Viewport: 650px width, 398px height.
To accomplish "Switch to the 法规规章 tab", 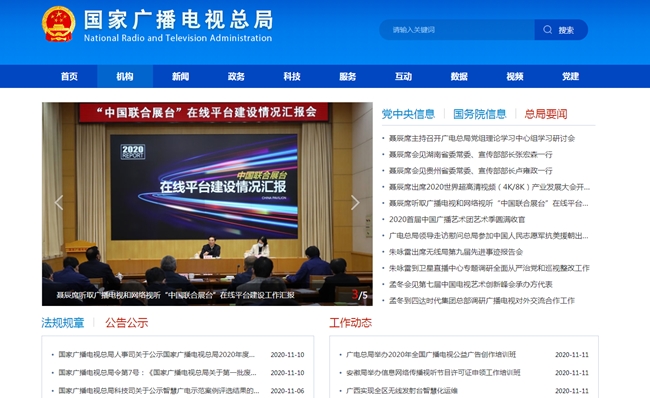I will coord(63,323).
